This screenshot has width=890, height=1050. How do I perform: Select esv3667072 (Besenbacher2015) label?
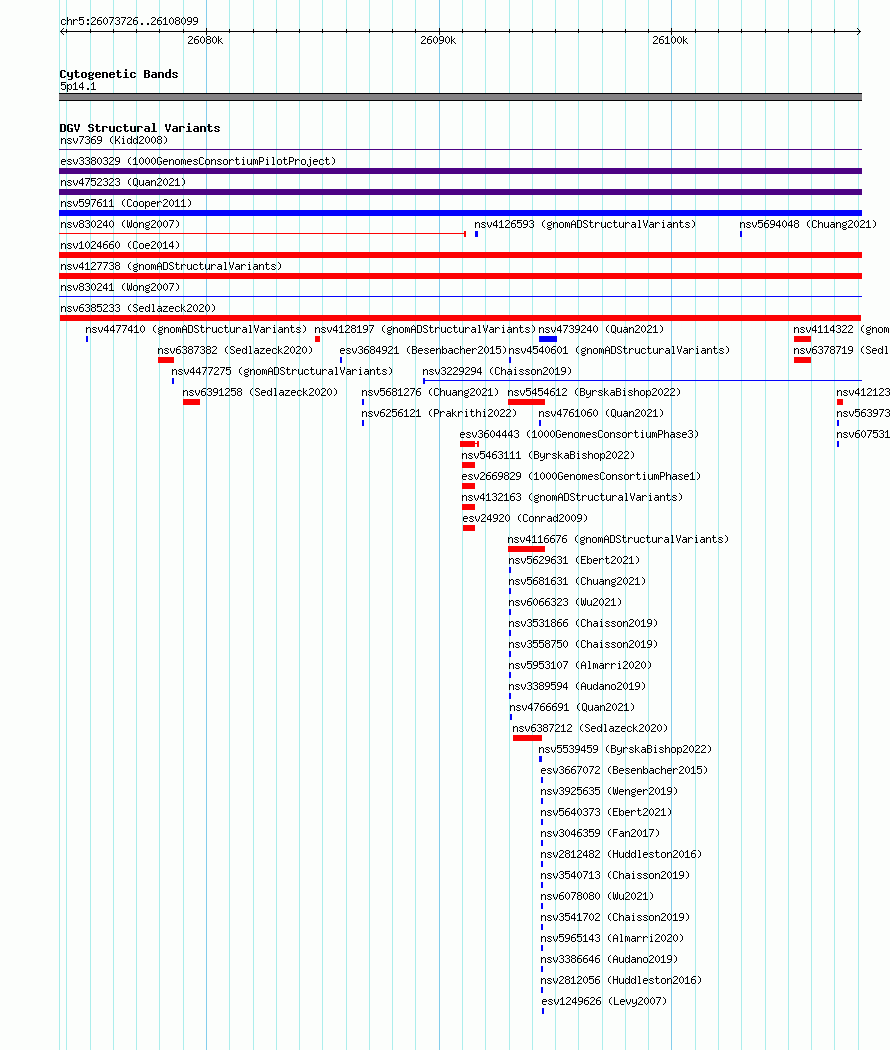(624, 771)
